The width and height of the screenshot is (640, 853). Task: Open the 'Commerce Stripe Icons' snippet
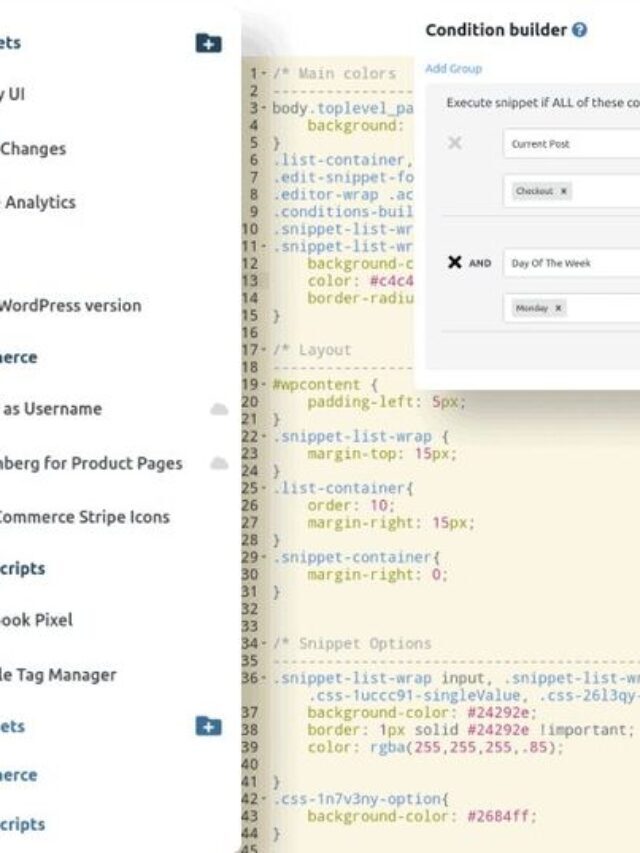[84, 517]
